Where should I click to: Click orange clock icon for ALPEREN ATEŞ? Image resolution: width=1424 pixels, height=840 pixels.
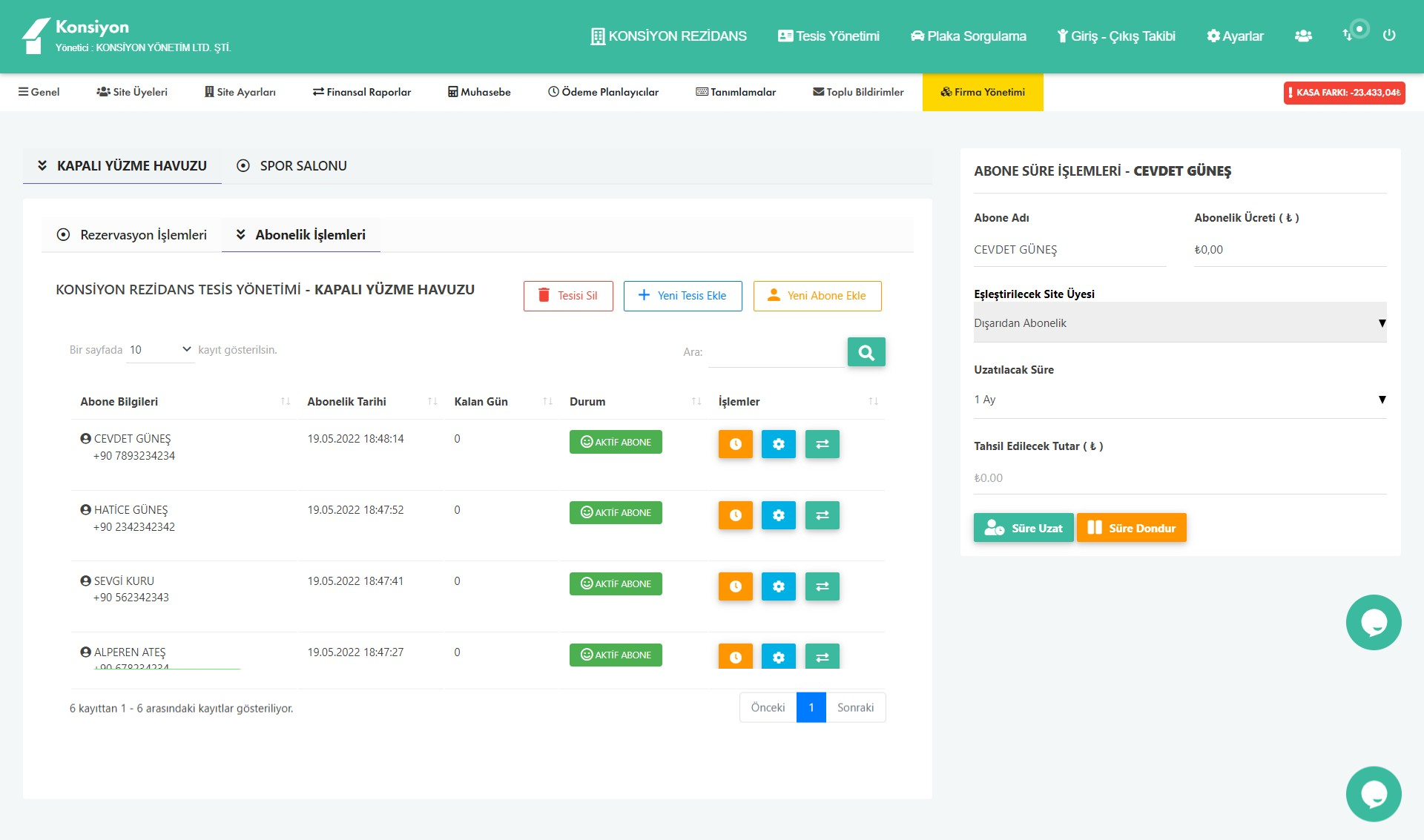735,656
